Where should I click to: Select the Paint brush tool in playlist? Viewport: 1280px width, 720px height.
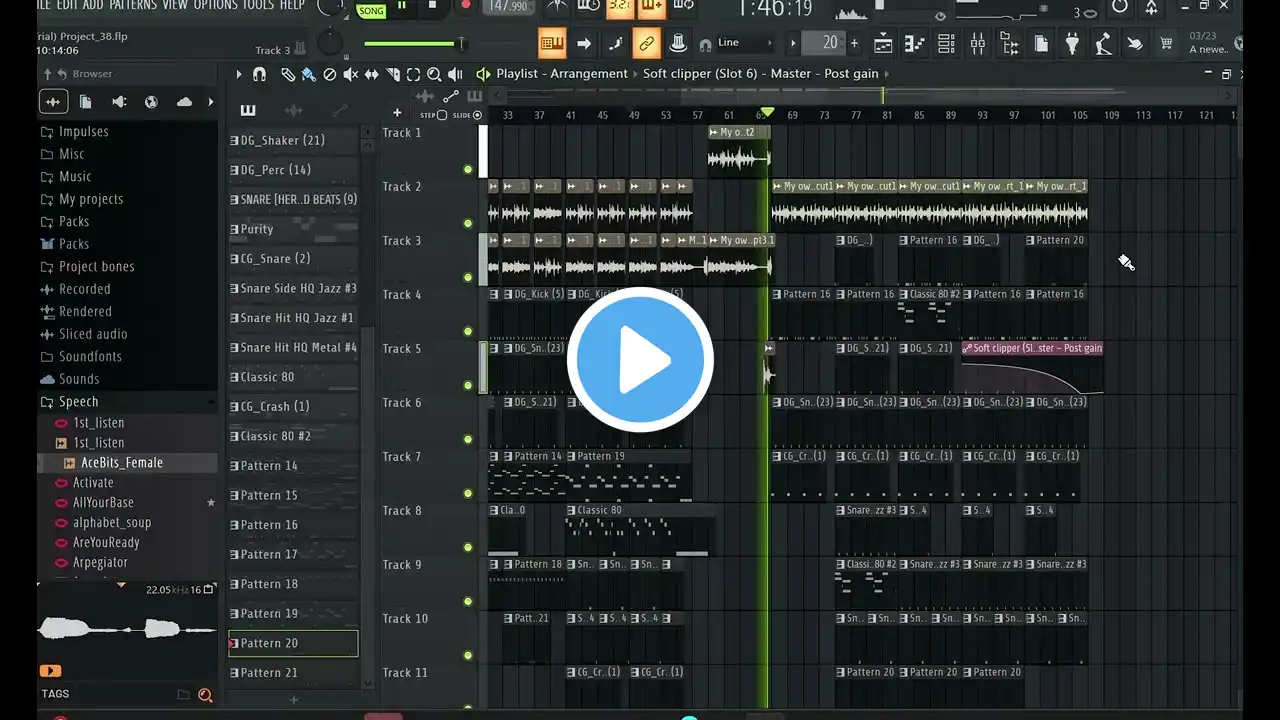(308, 74)
